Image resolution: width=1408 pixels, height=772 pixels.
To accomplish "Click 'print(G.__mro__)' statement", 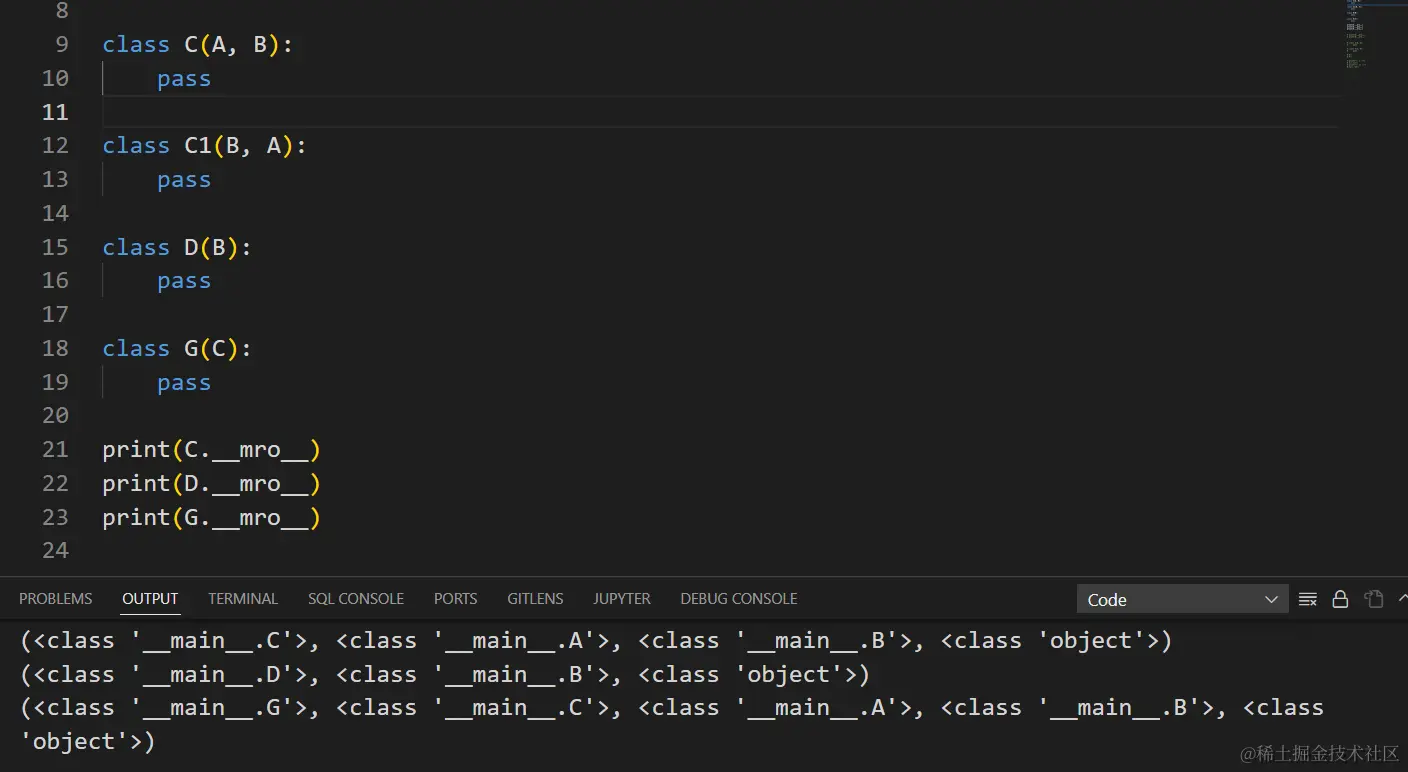I will point(211,517).
